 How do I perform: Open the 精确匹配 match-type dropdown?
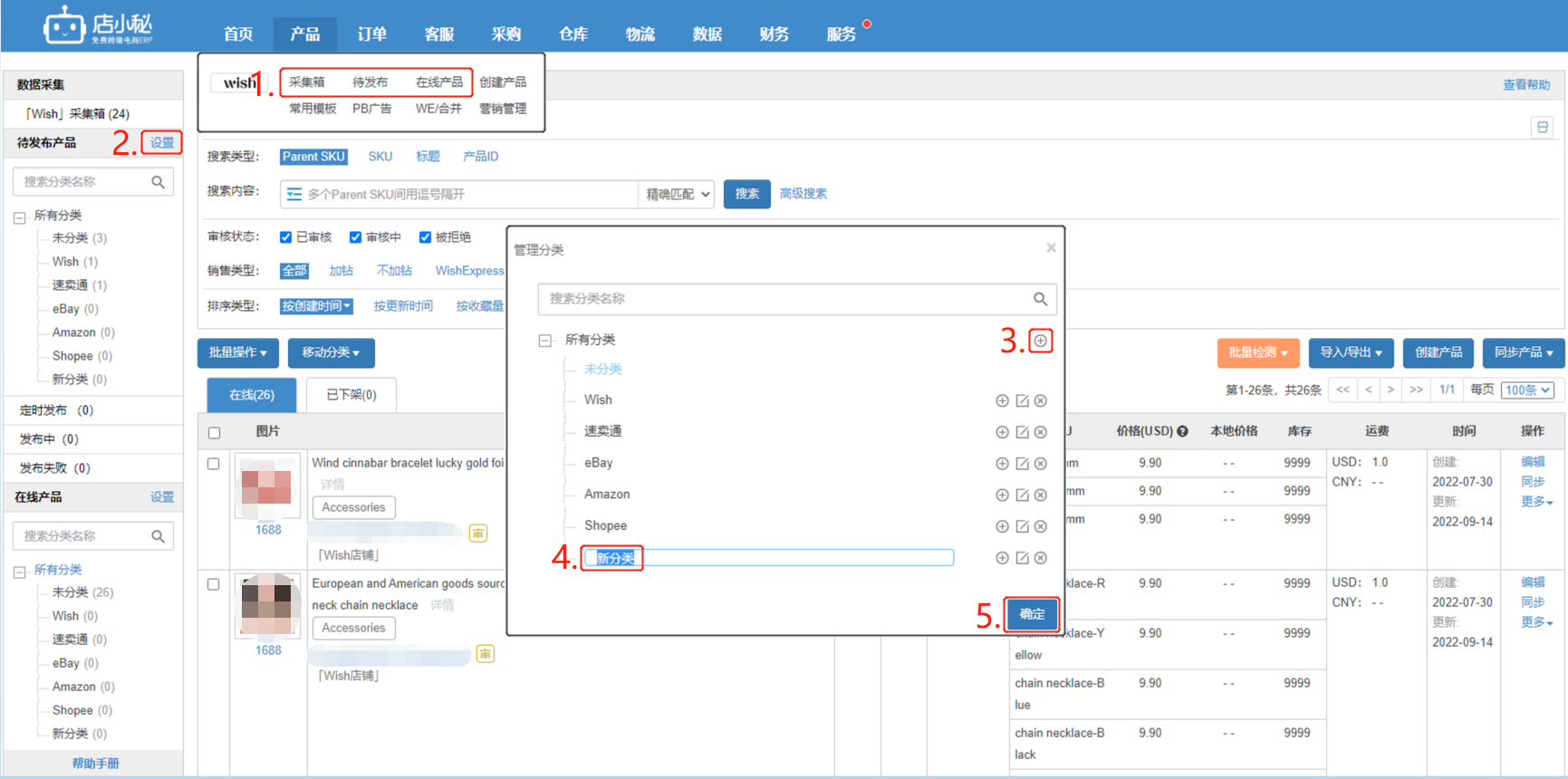click(677, 194)
